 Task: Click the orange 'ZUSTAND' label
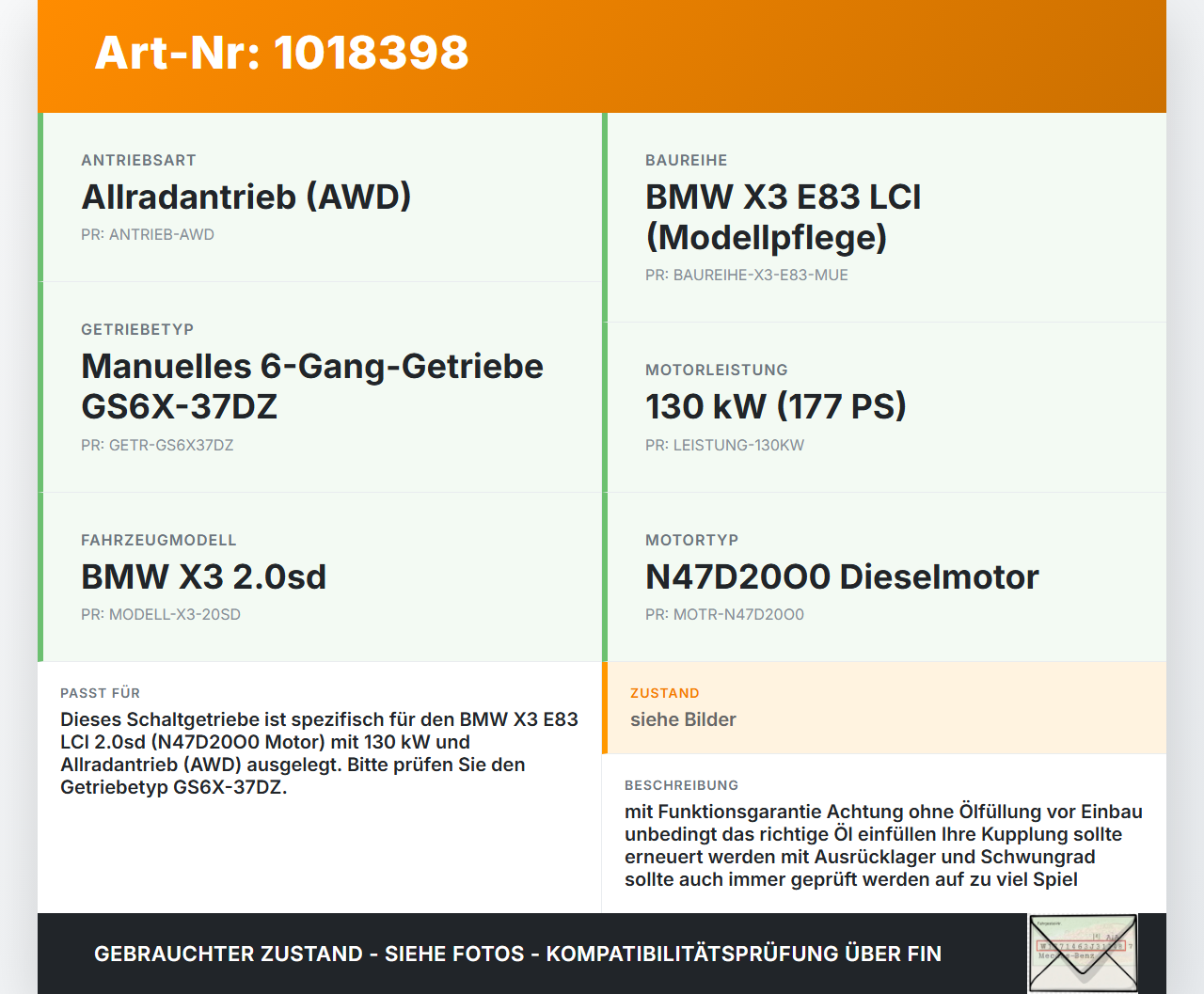(665, 693)
